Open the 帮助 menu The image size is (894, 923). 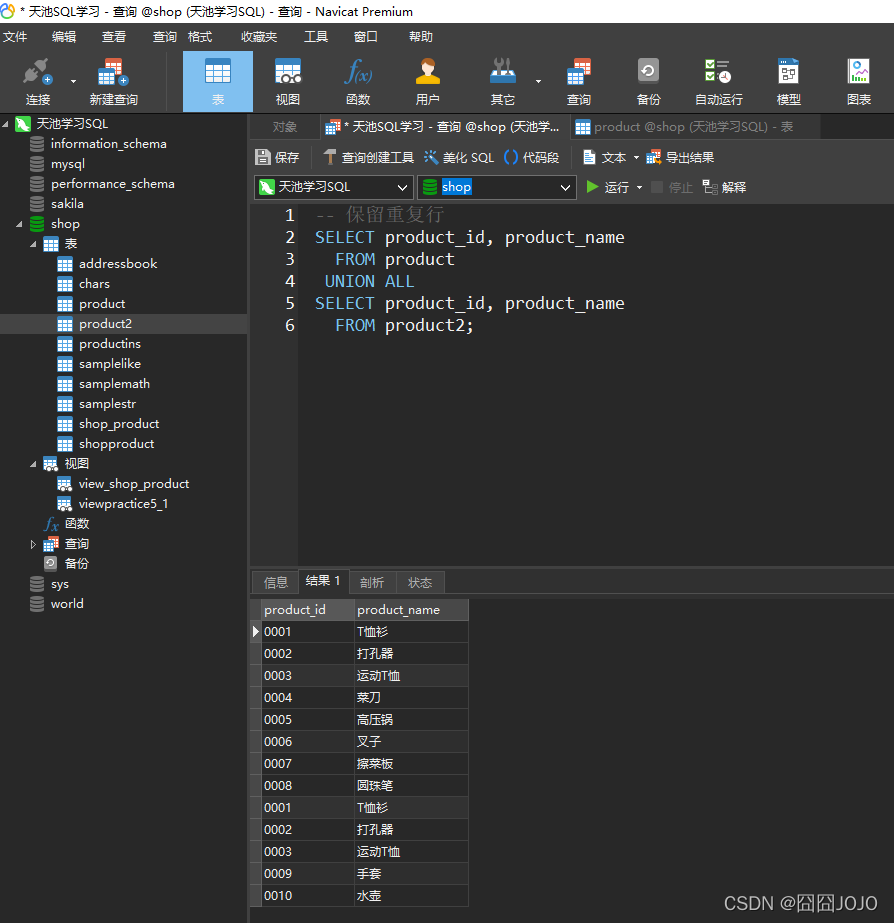point(421,36)
